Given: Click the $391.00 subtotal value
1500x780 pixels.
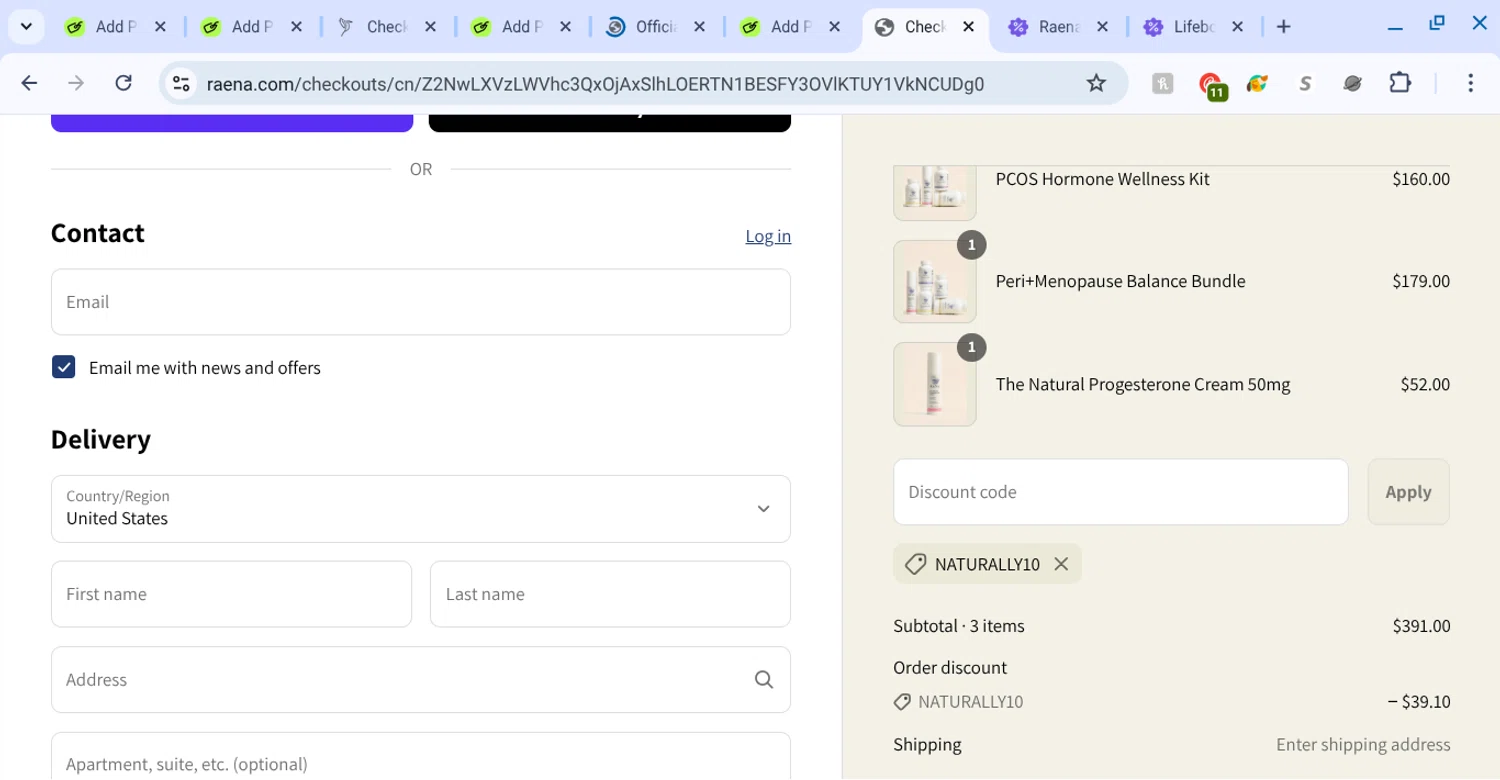Looking at the screenshot, I should (x=1421, y=626).
